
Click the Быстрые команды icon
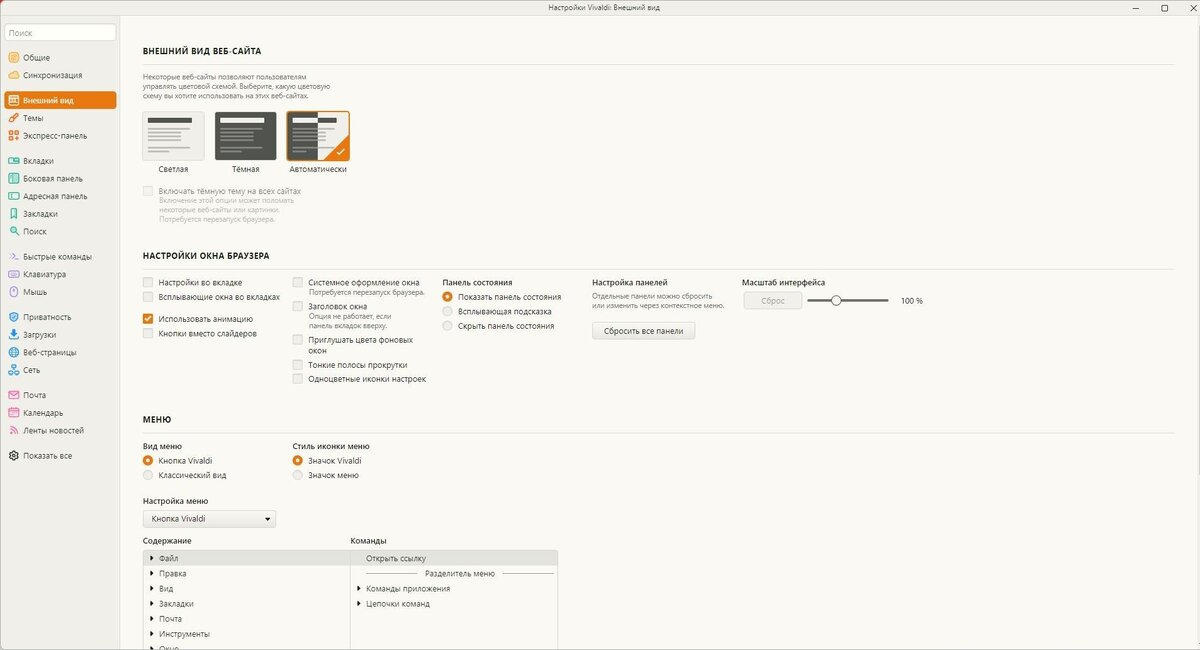pyautogui.click(x=13, y=257)
